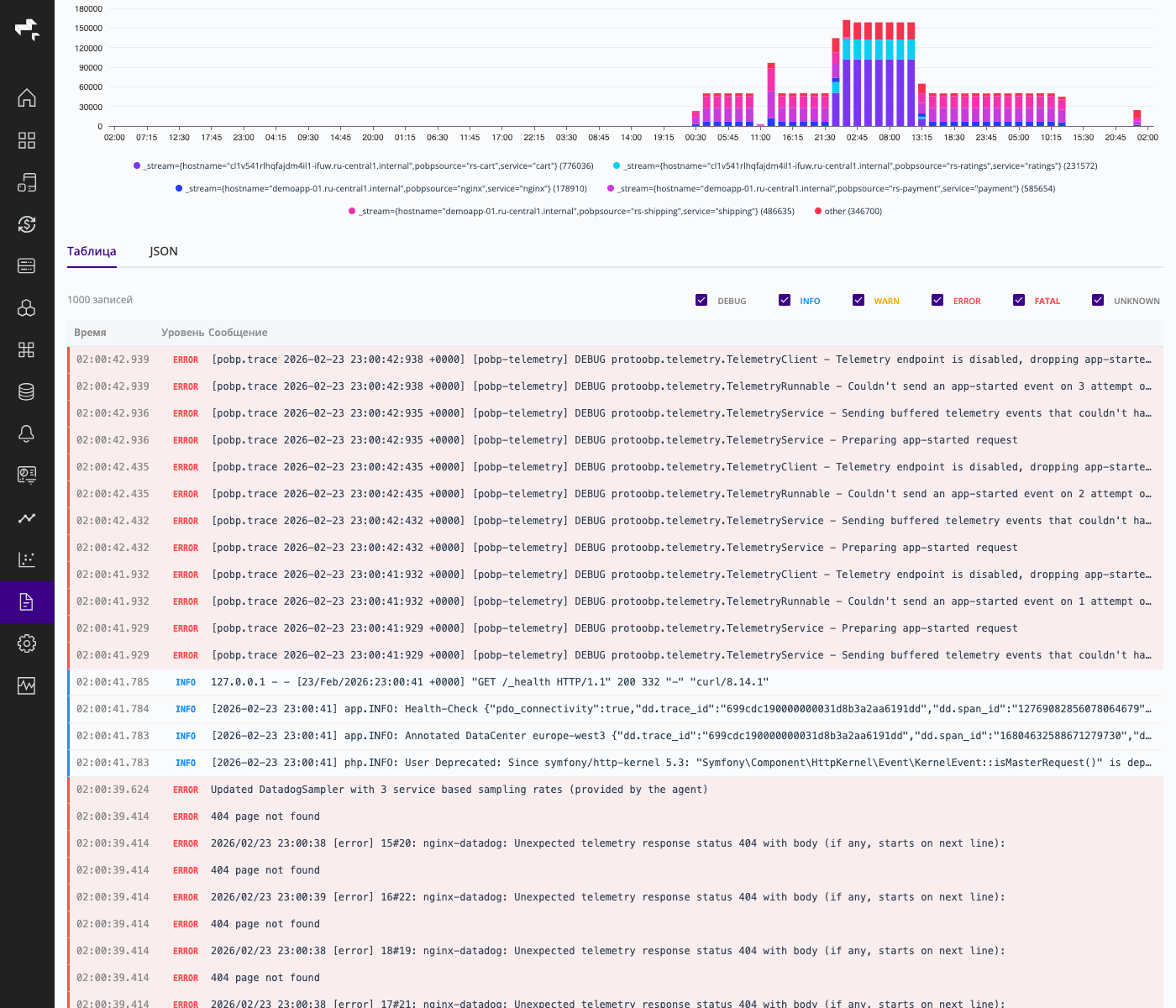The width and height of the screenshot is (1176, 1008).
Task: Open the pulse monitor icon in sidebar
Action: click(27, 685)
